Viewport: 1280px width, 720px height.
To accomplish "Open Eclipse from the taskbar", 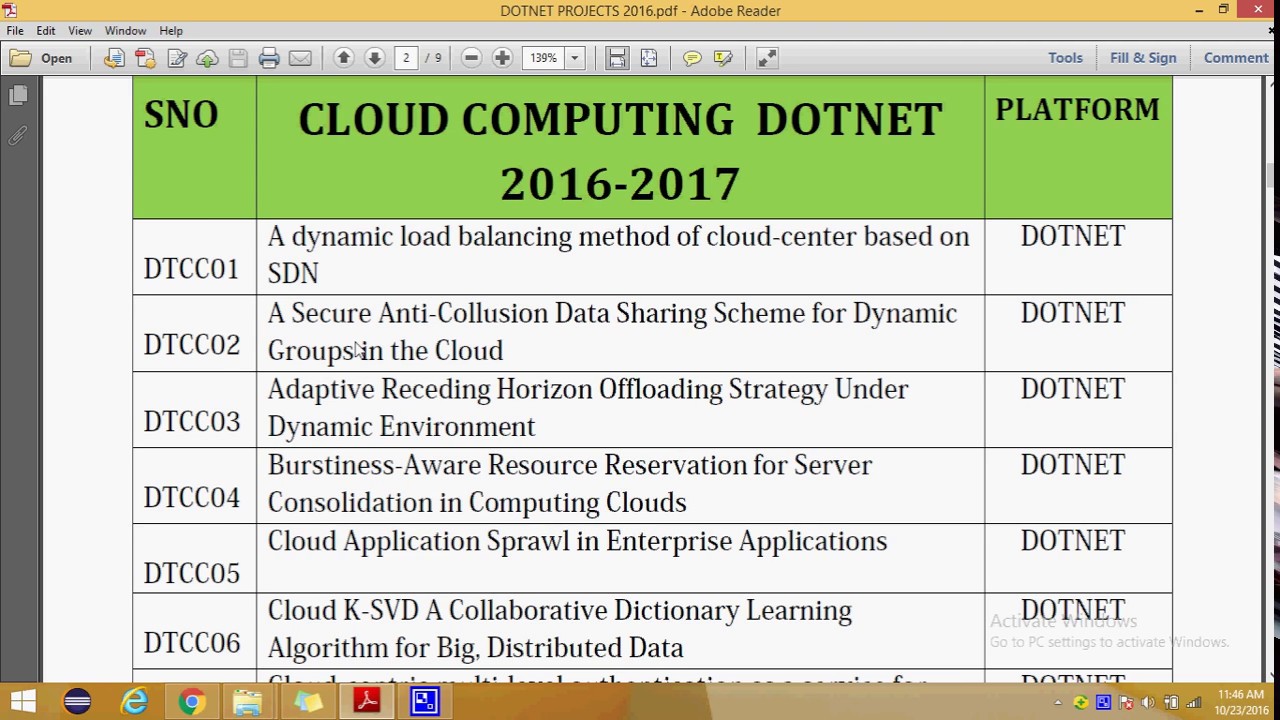I will pos(77,702).
